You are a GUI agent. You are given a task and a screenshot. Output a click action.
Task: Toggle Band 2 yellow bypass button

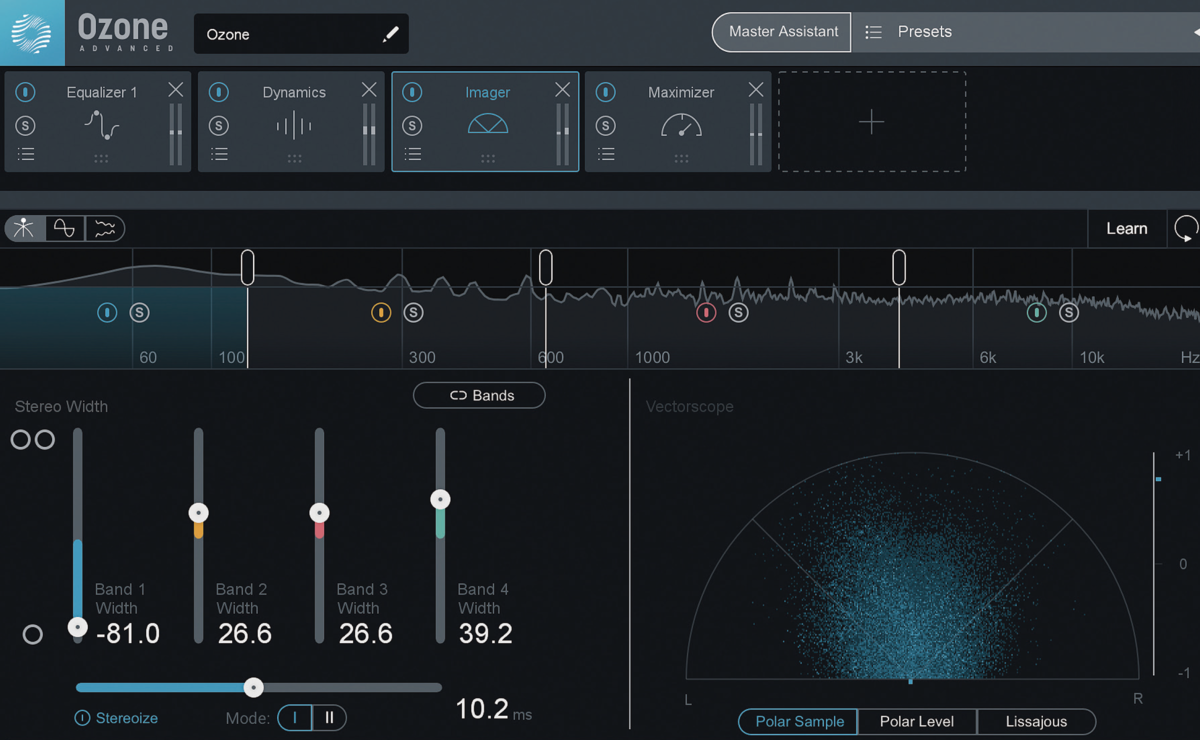pyautogui.click(x=381, y=313)
